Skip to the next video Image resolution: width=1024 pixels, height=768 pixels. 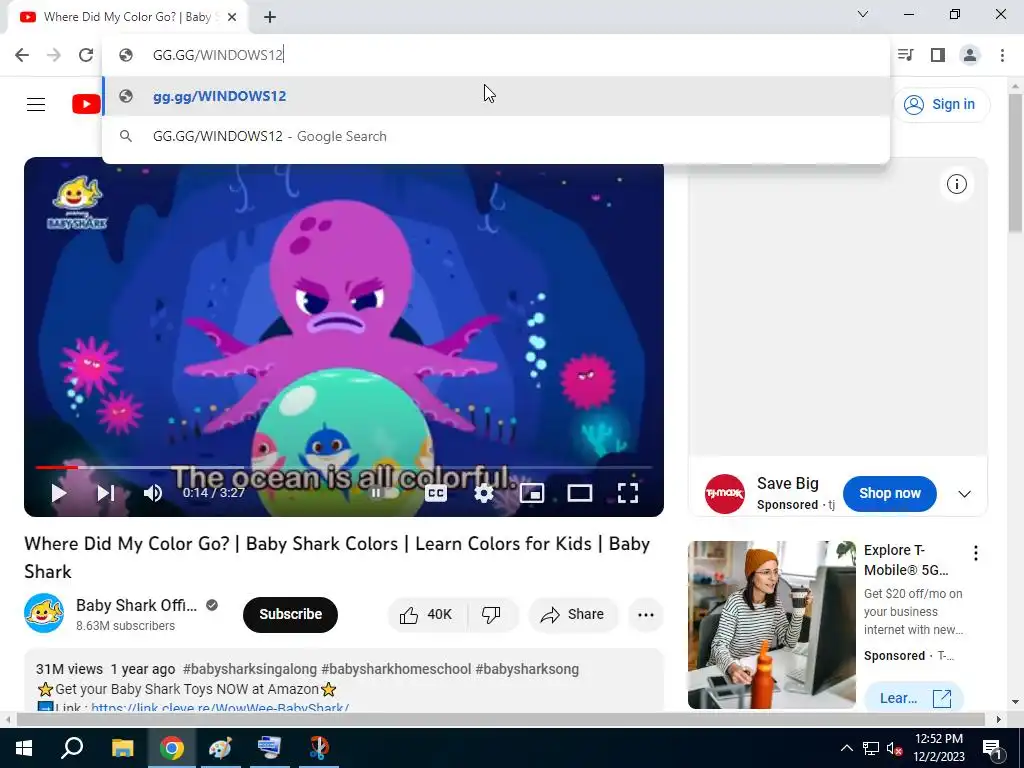(x=106, y=493)
